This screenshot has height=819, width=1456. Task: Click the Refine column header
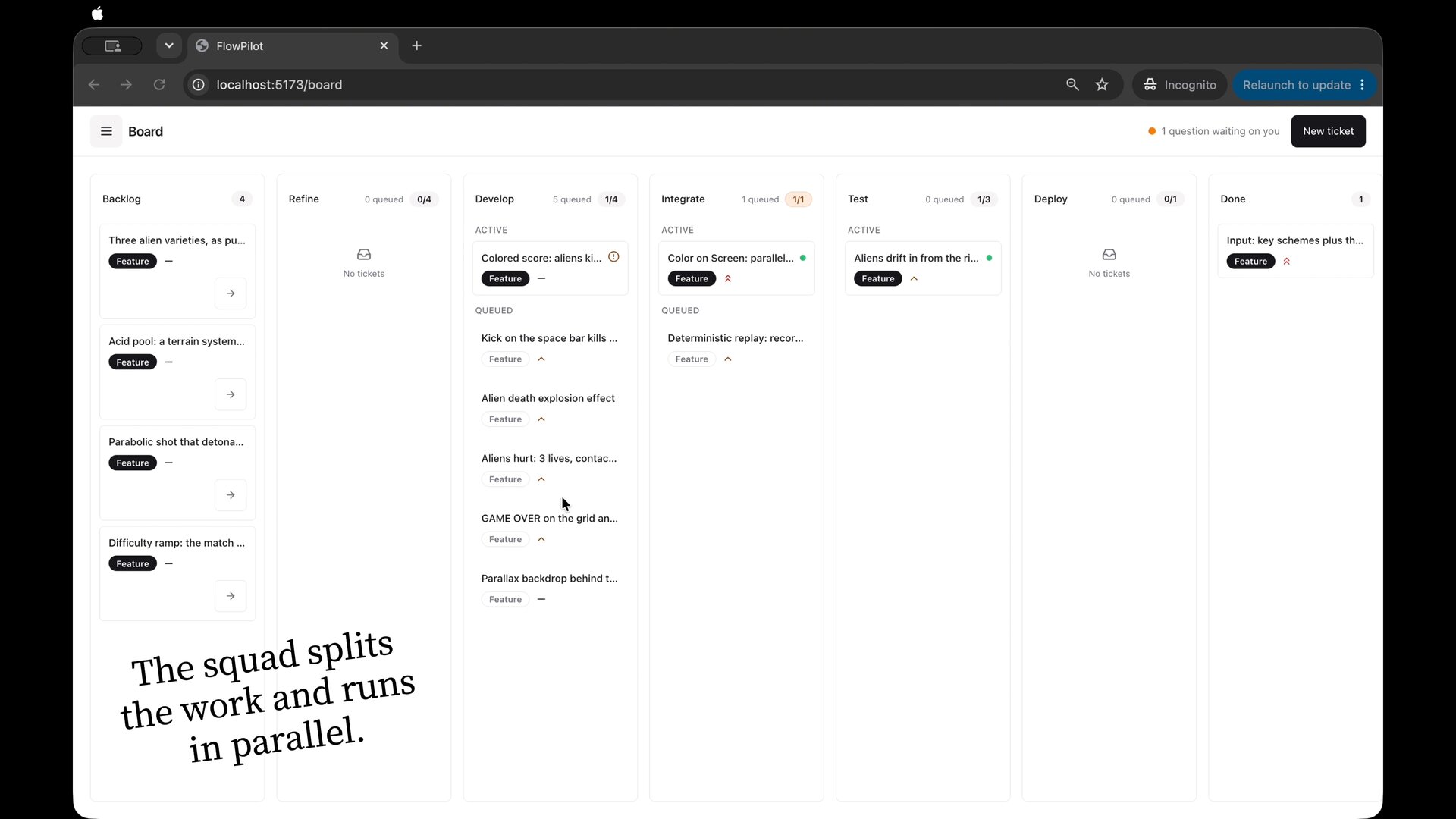[303, 199]
